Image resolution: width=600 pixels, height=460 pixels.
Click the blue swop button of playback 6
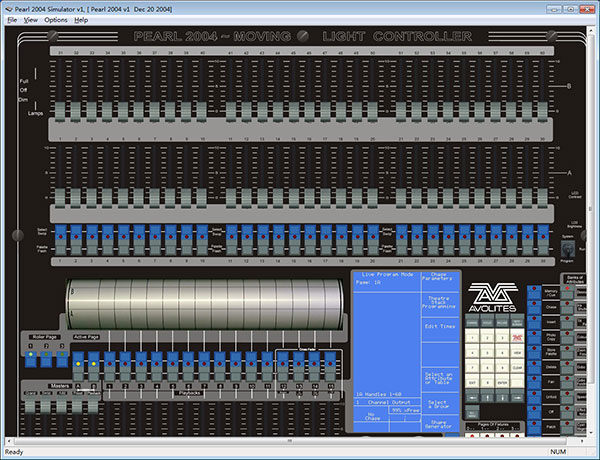coord(188,360)
